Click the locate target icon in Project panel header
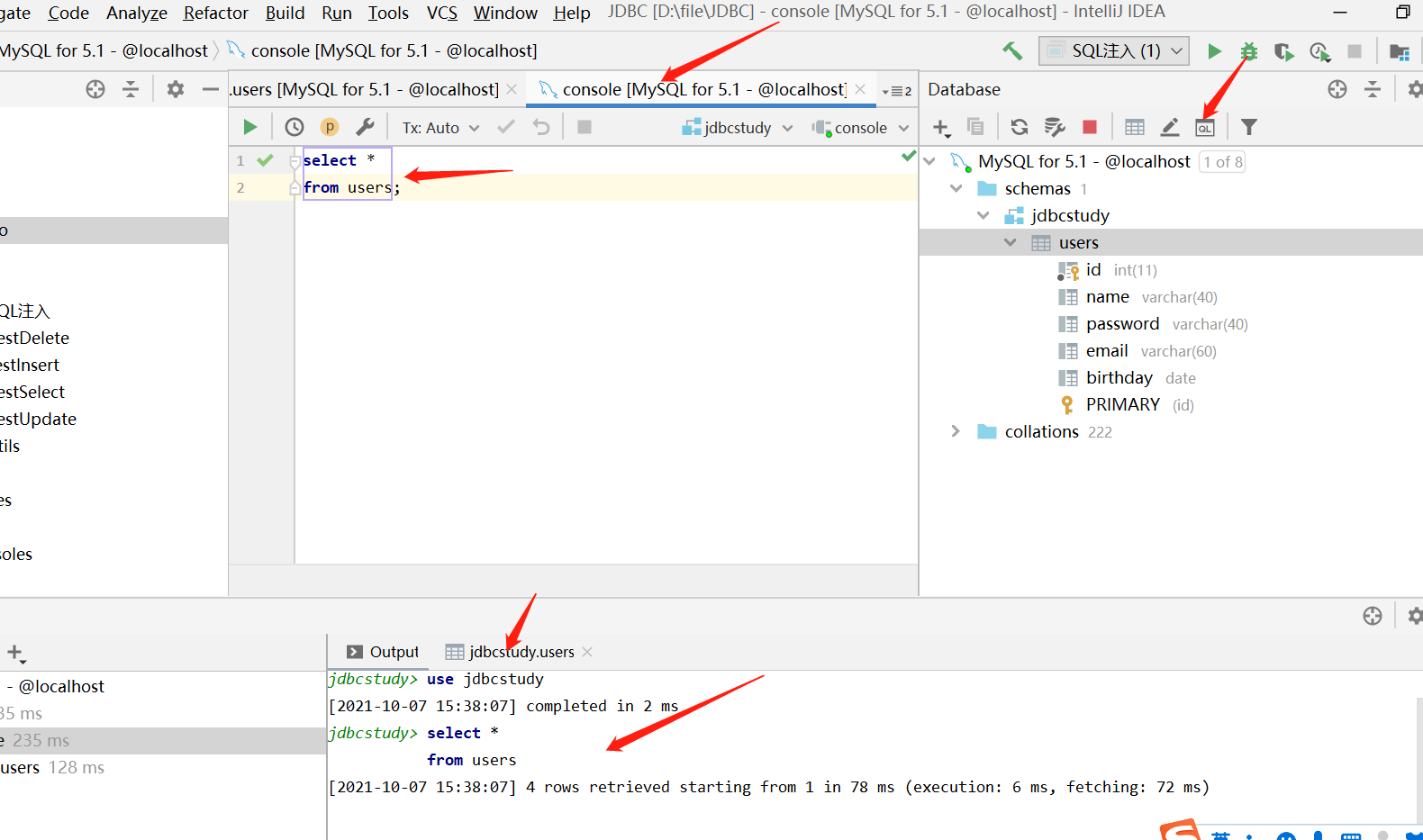This screenshot has width=1423, height=840. tap(95, 89)
